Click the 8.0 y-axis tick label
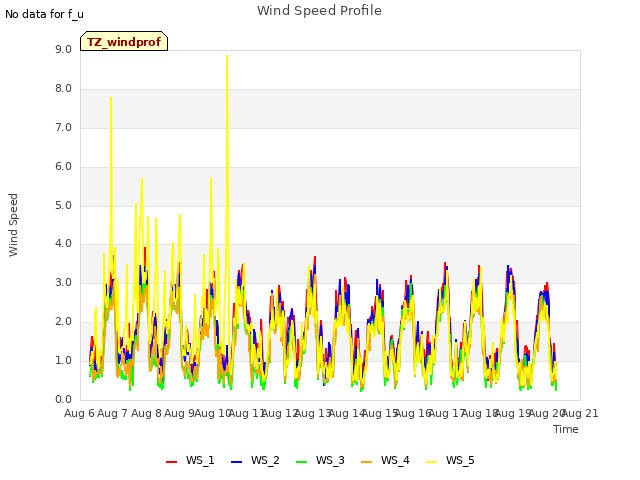The image size is (640, 480). click(63, 89)
